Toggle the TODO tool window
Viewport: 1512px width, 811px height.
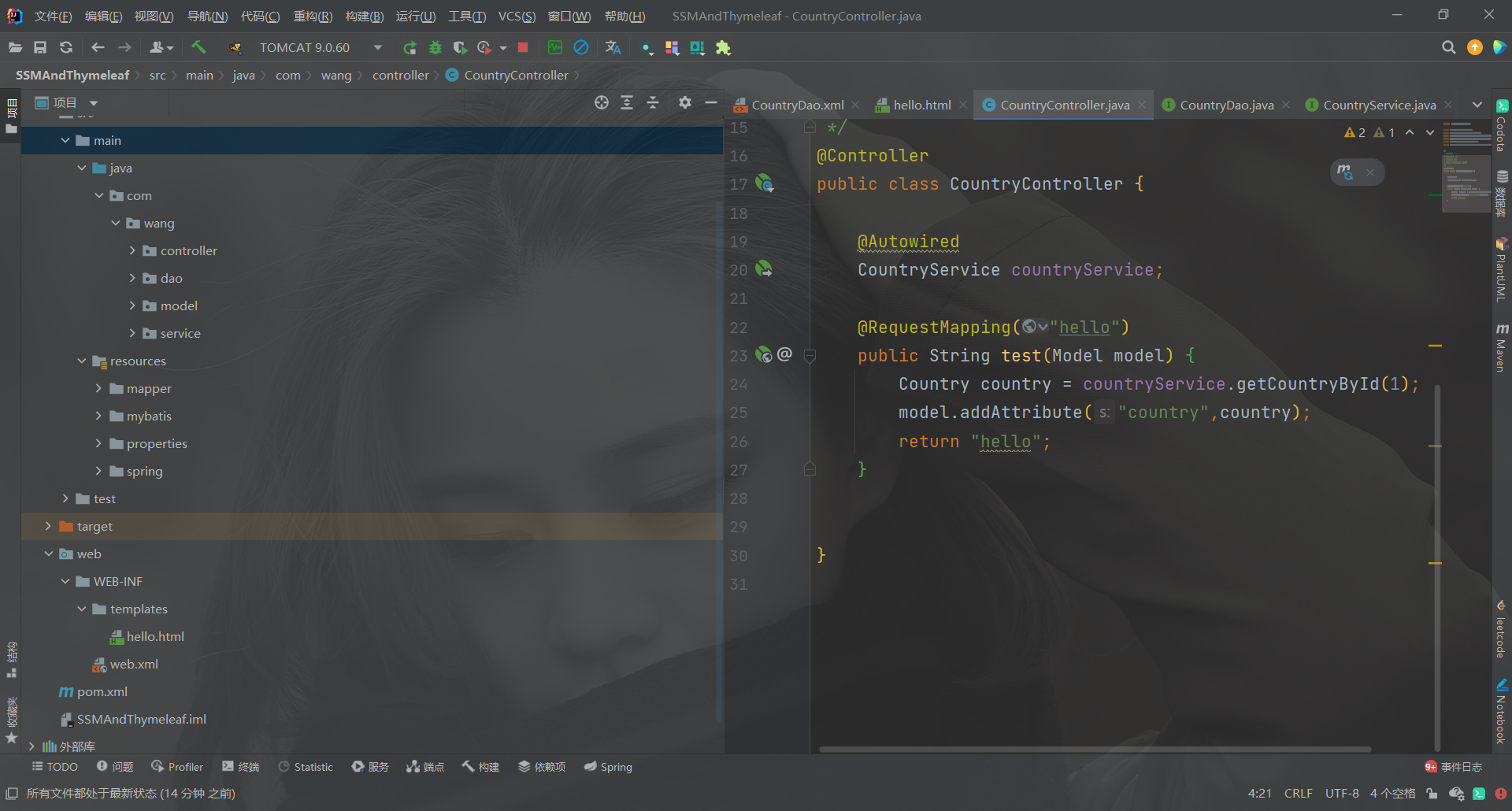click(54, 767)
